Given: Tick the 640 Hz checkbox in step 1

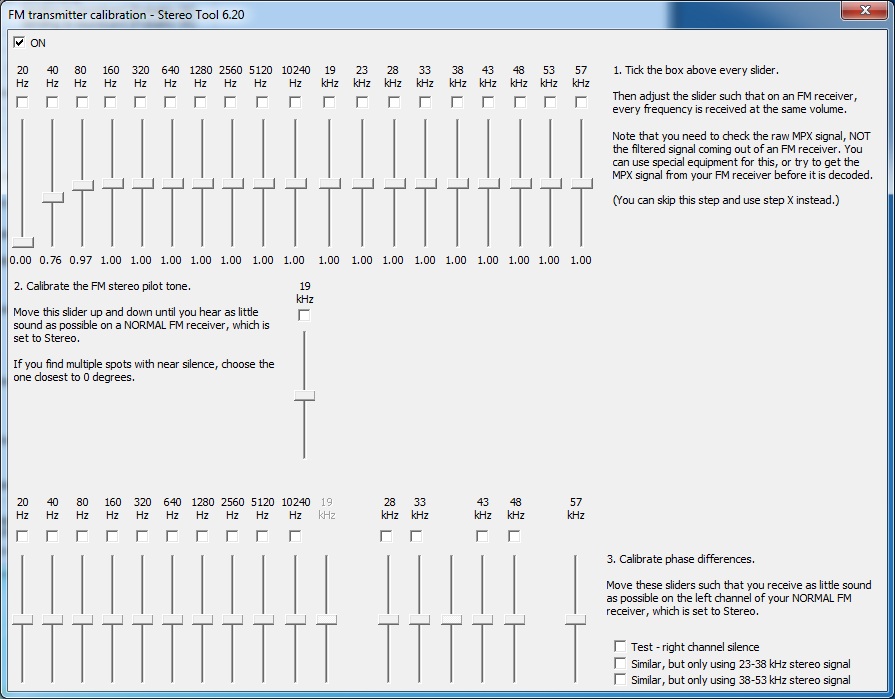Looking at the screenshot, I should click(x=170, y=102).
